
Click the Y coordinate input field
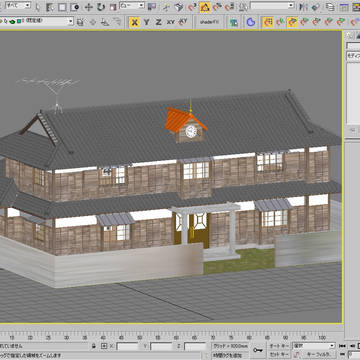(x=161, y=346)
